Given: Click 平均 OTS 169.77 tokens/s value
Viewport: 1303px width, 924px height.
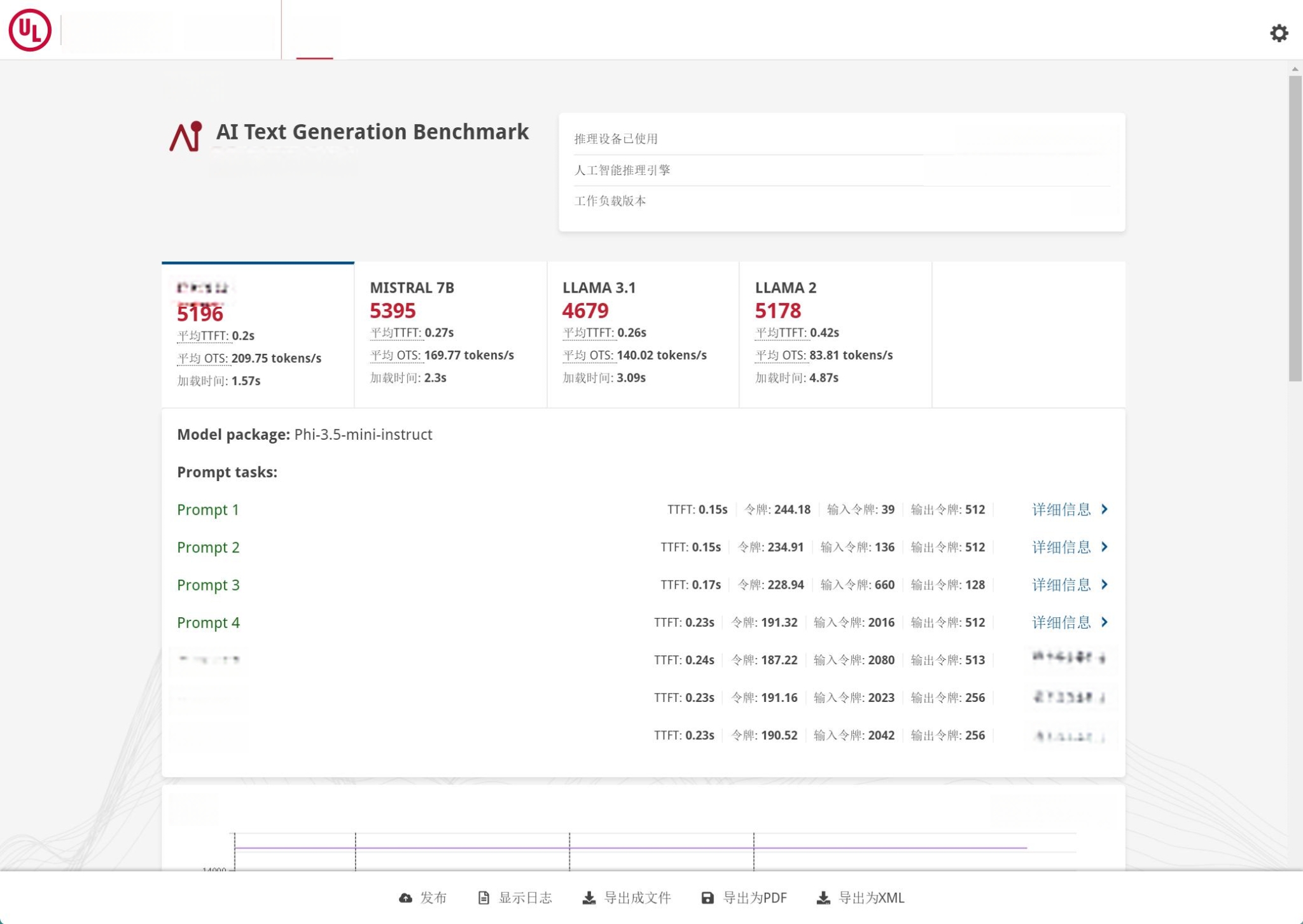Looking at the screenshot, I should 469,355.
